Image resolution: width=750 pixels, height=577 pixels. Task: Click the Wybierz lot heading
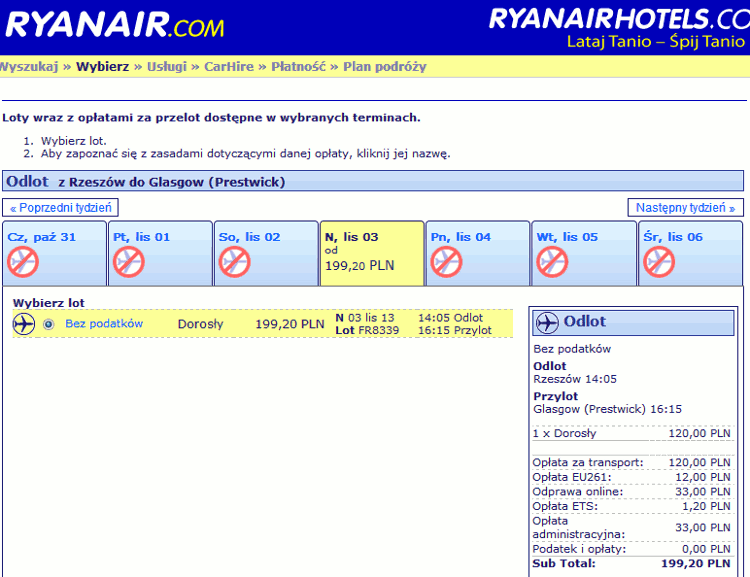[x=48, y=303]
